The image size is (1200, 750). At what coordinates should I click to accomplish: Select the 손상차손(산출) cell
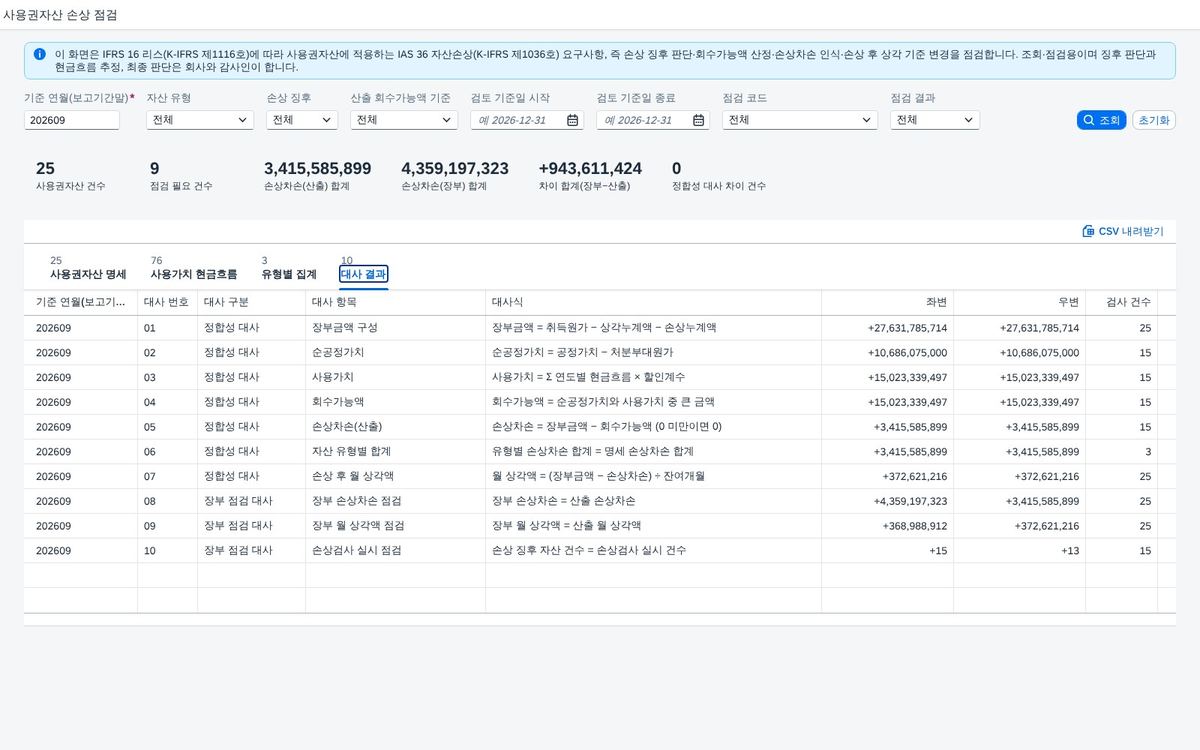[x=395, y=427]
